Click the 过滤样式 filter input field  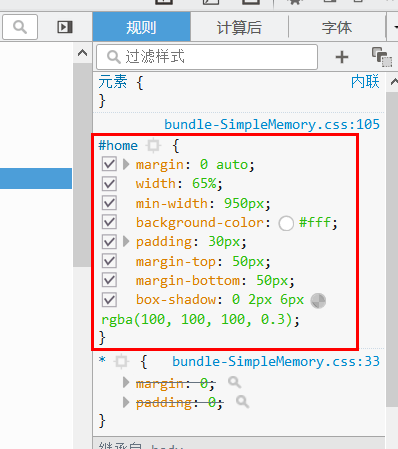click(207, 57)
